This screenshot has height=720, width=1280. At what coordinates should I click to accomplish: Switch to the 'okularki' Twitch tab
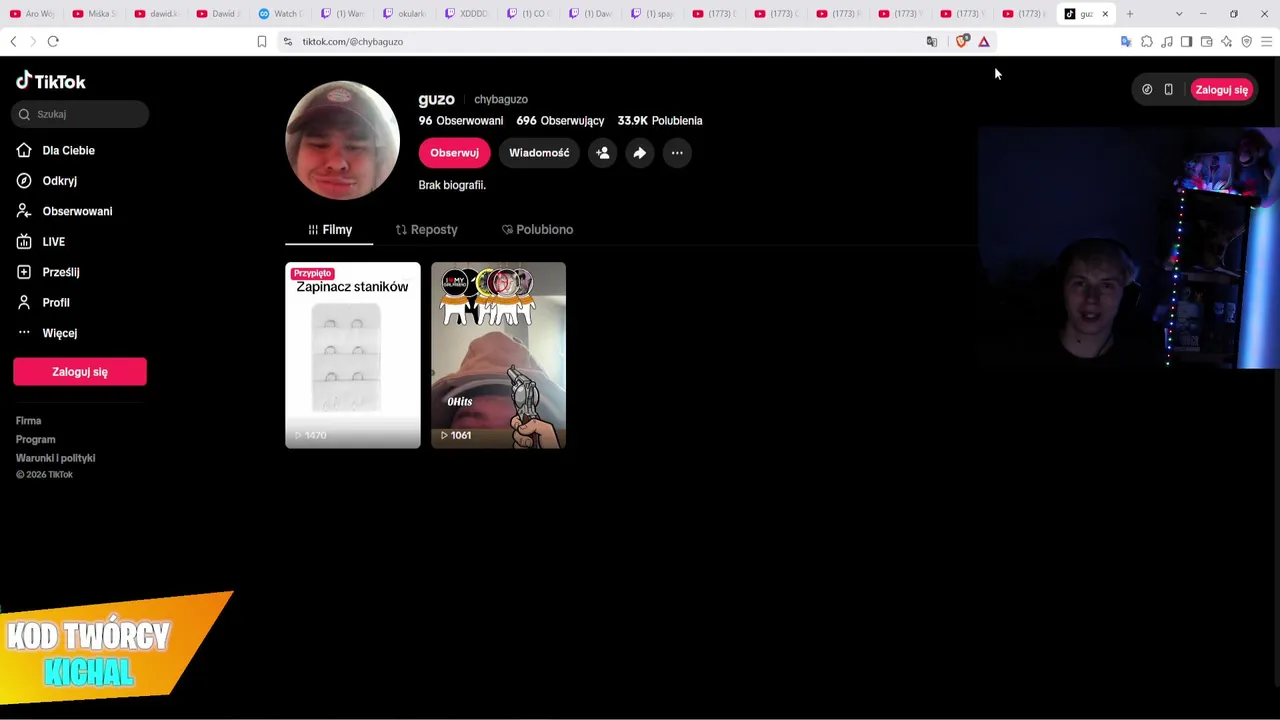pyautogui.click(x=404, y=14)
